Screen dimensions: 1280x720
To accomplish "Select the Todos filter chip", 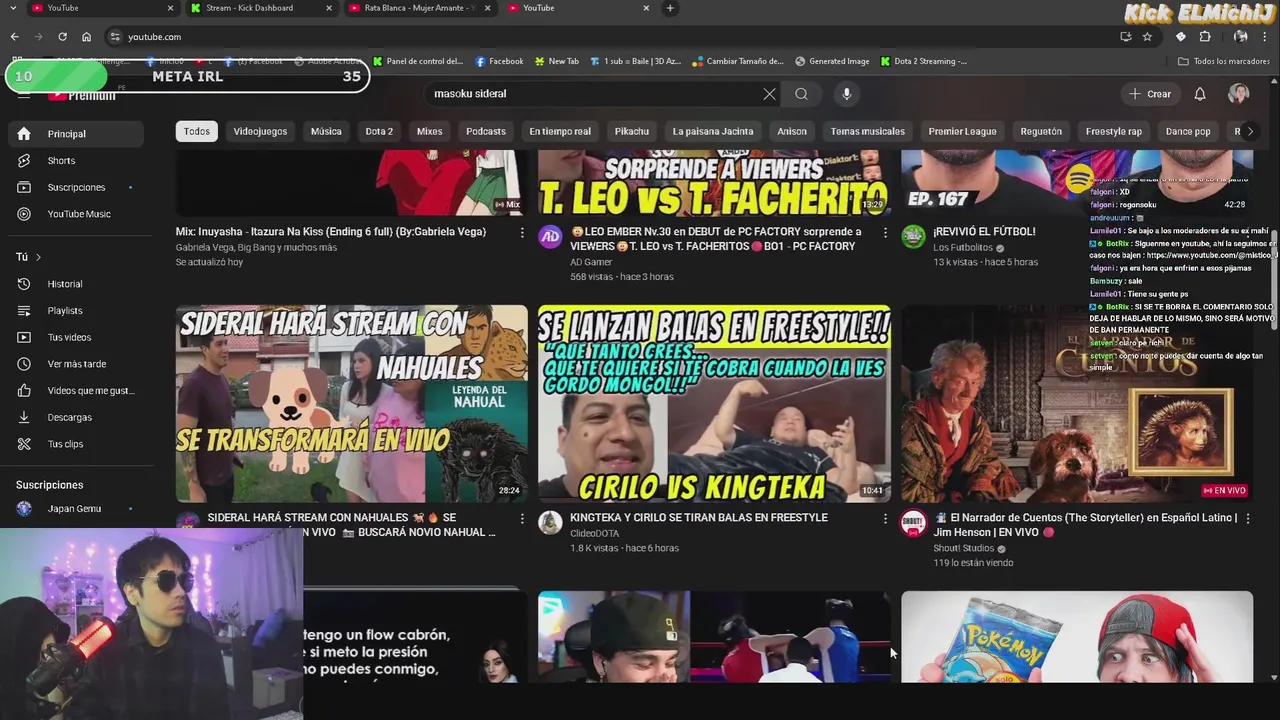I will (197, 131).
